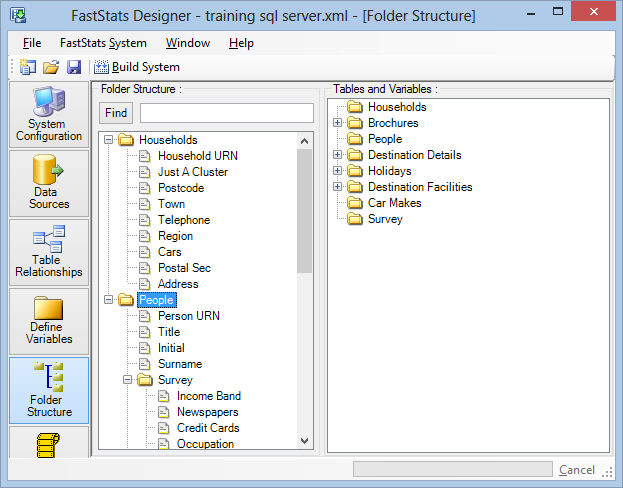Image resolution: width=623 pixels, height=488 pixels.
Task: Click the FastStats application icon in title bar
Action: coord(18,15)
